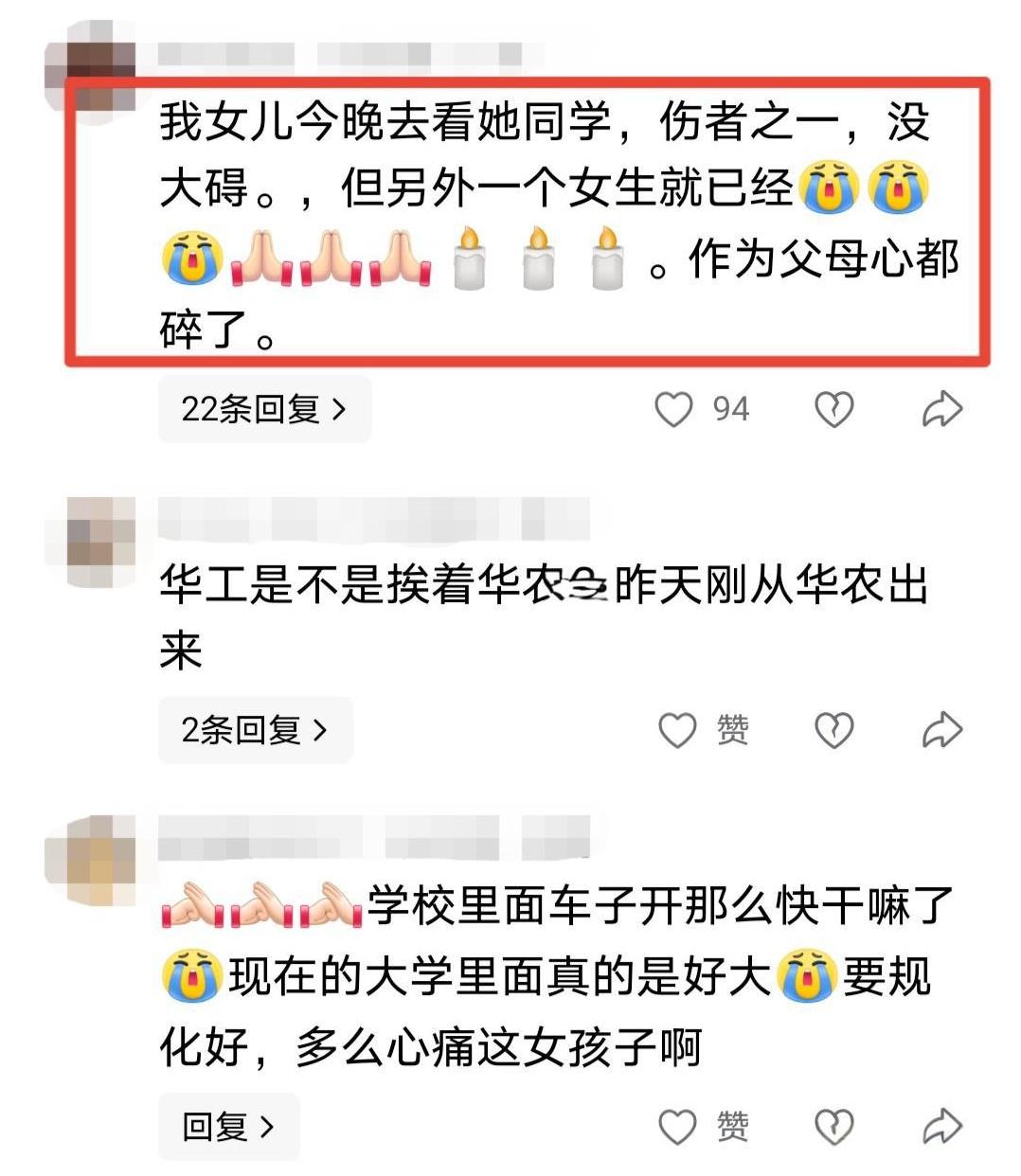Open the 回复 reply button on last comment
The height and width of the screenshot is (1176, 1021).
pyautogui.click(x=228, y=1127)
